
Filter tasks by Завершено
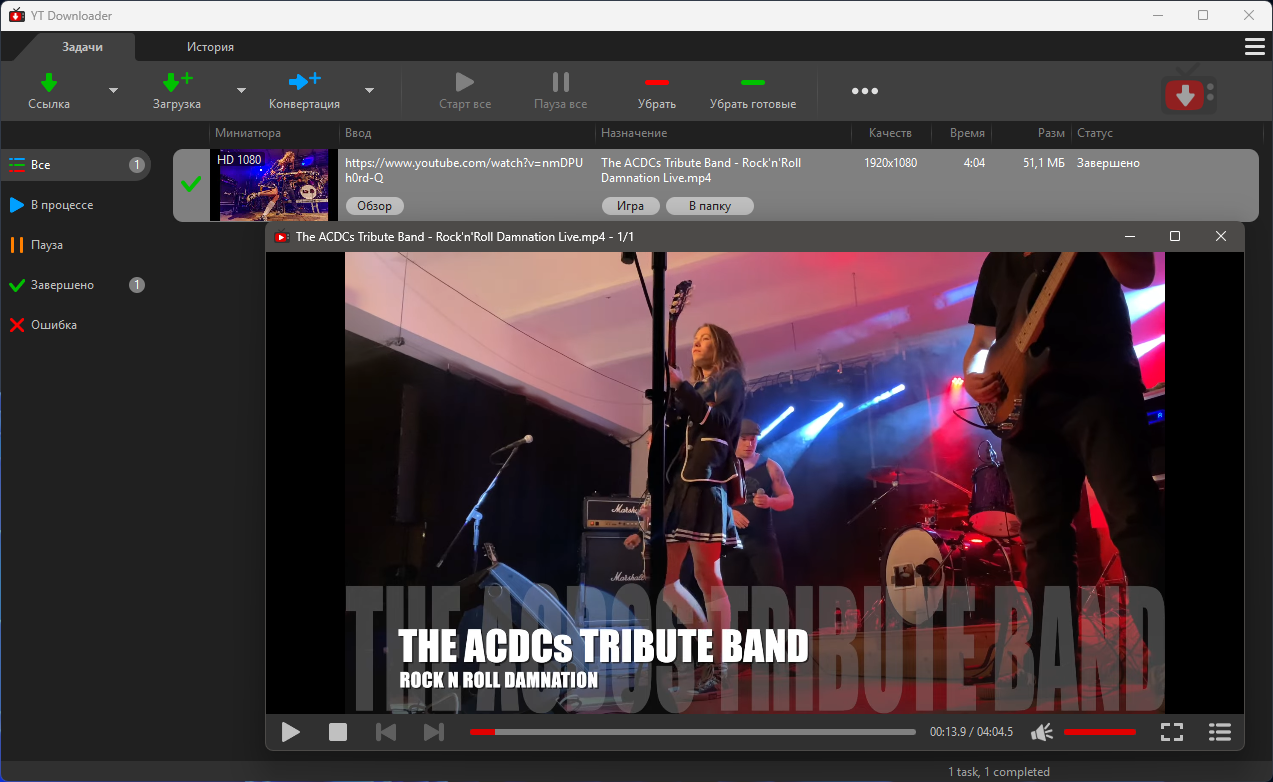(x=76, y=285)
